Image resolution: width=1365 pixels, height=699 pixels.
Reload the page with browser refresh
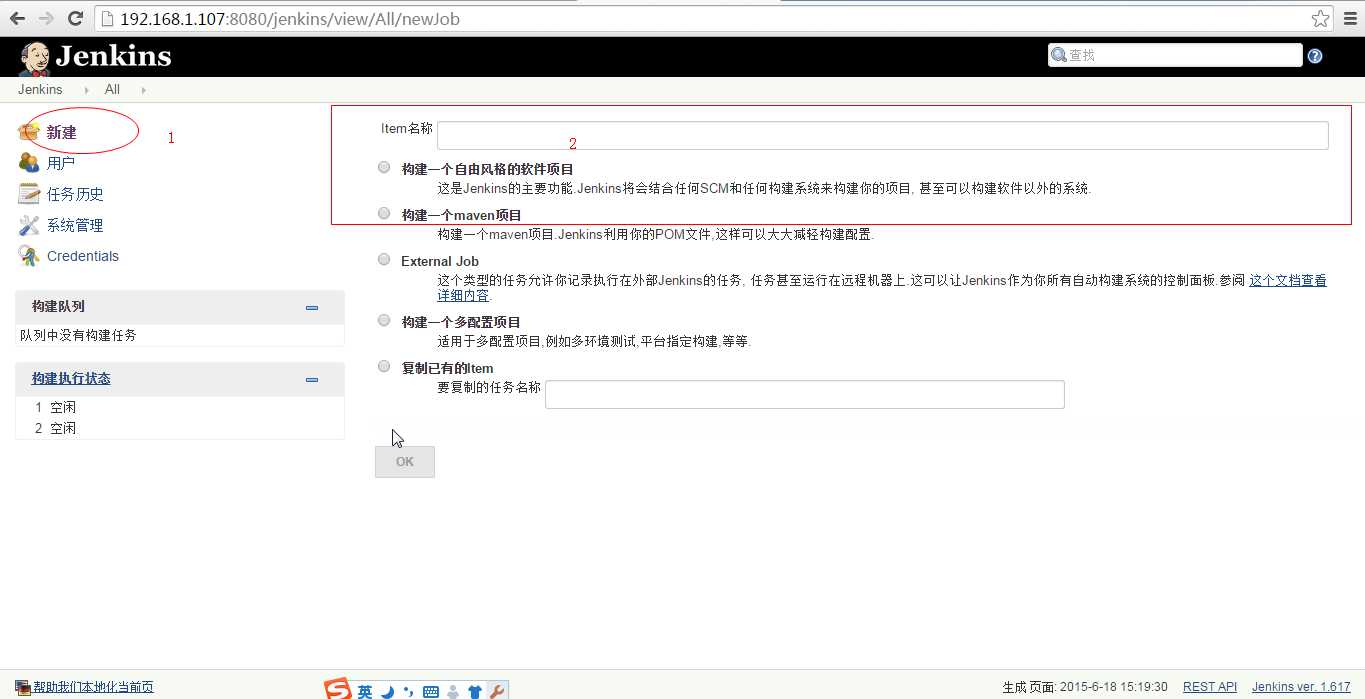(x=75, y=18)
